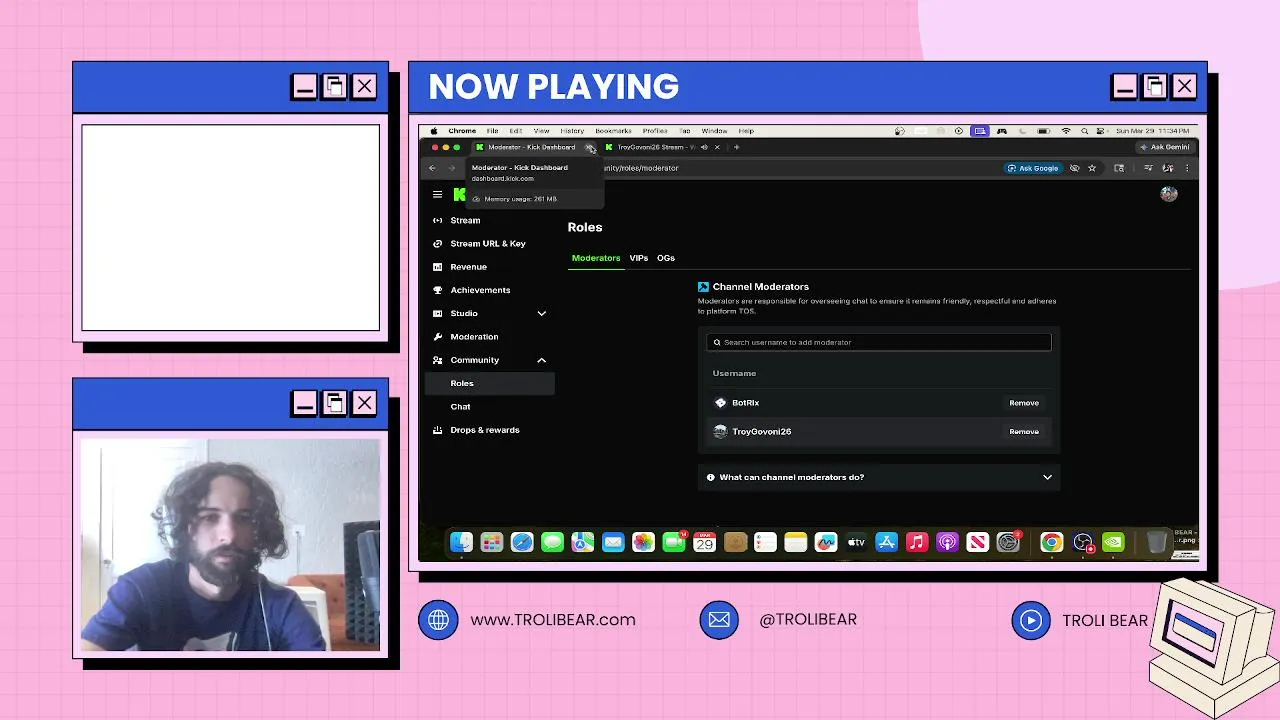Click the Stream sidebar icon
This screenshot has height=720, width=1280.
(437, 220)
